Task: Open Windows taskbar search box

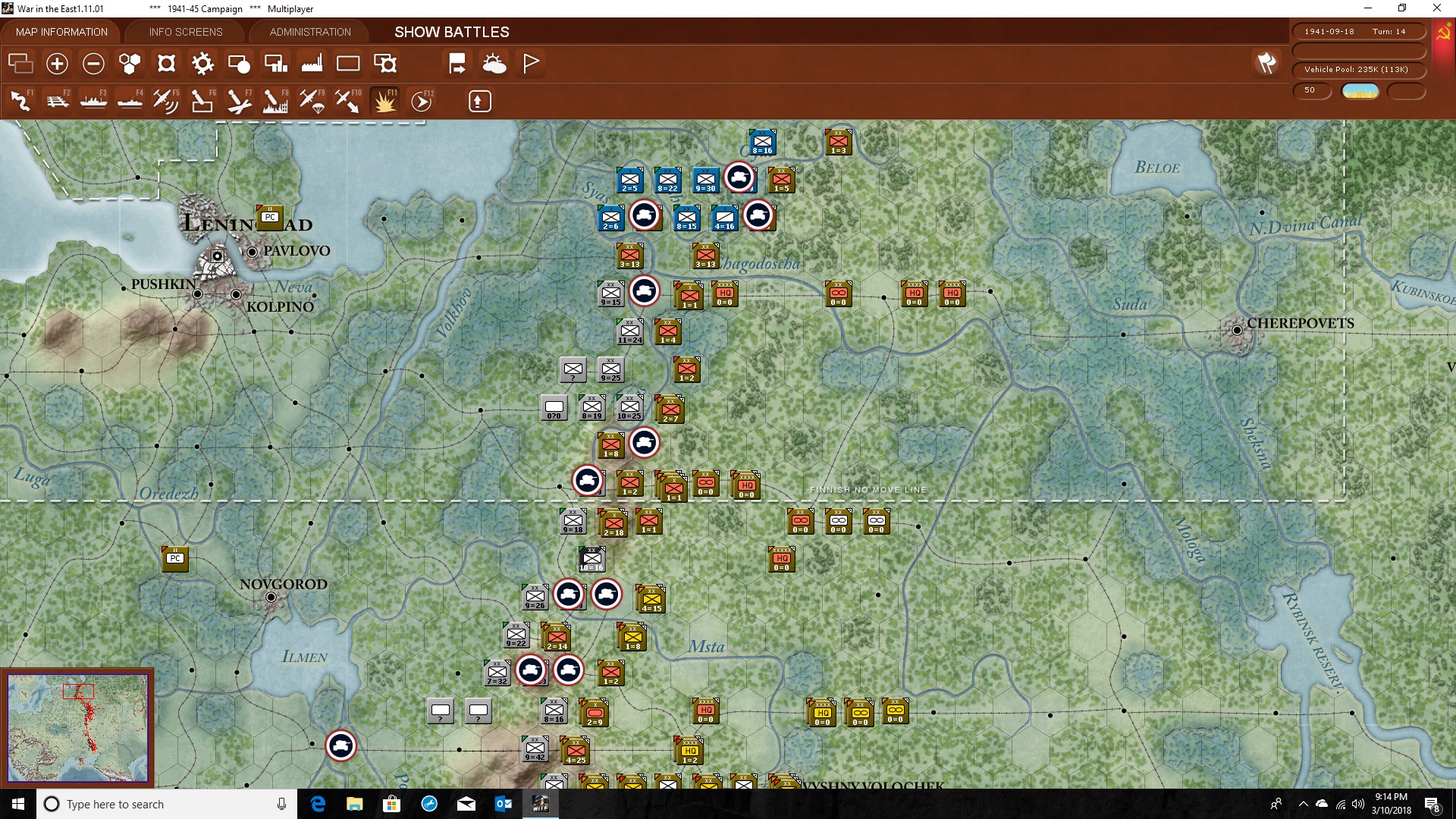Action: (167, 804)
